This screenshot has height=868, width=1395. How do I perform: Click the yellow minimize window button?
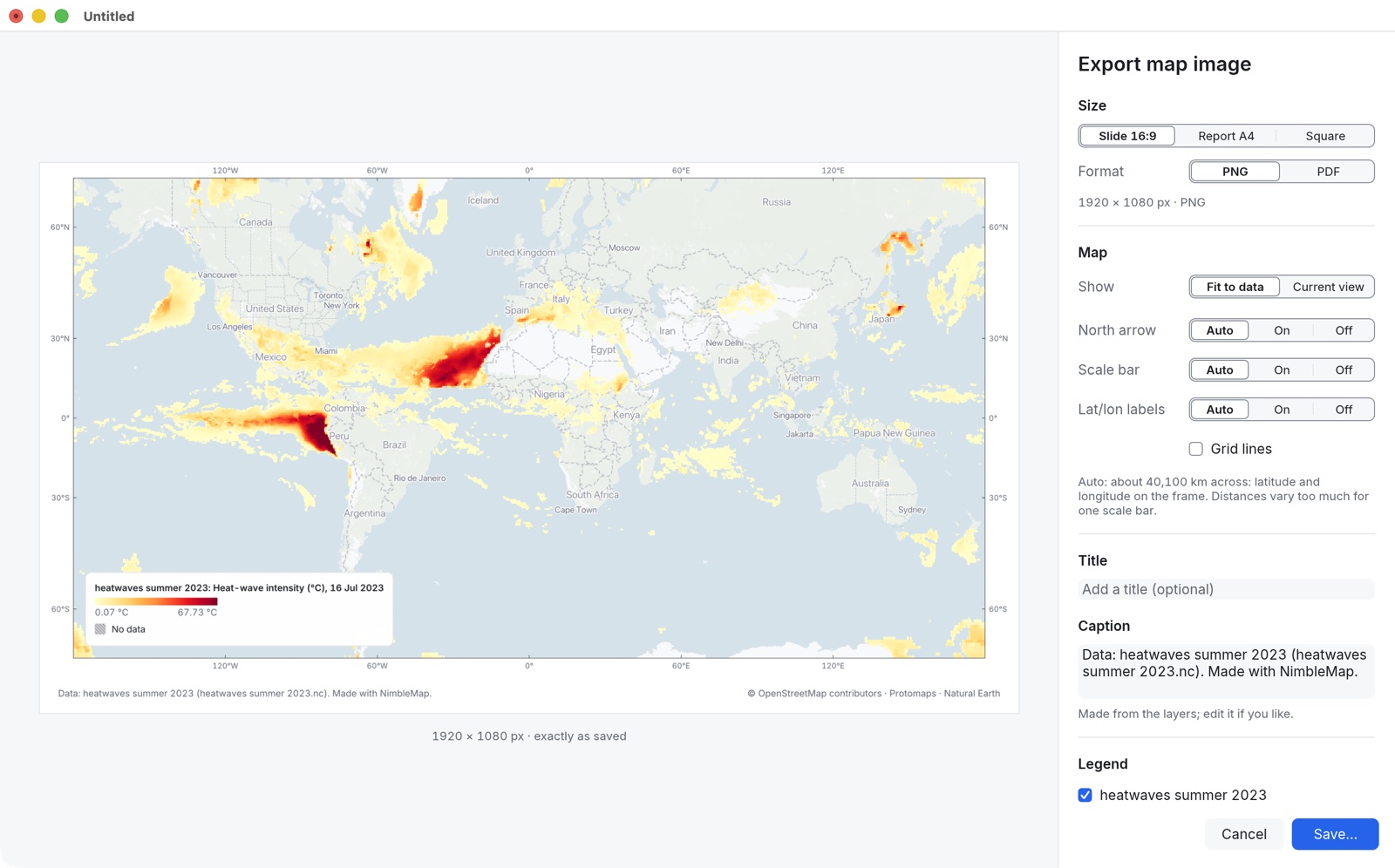(38, 16)
